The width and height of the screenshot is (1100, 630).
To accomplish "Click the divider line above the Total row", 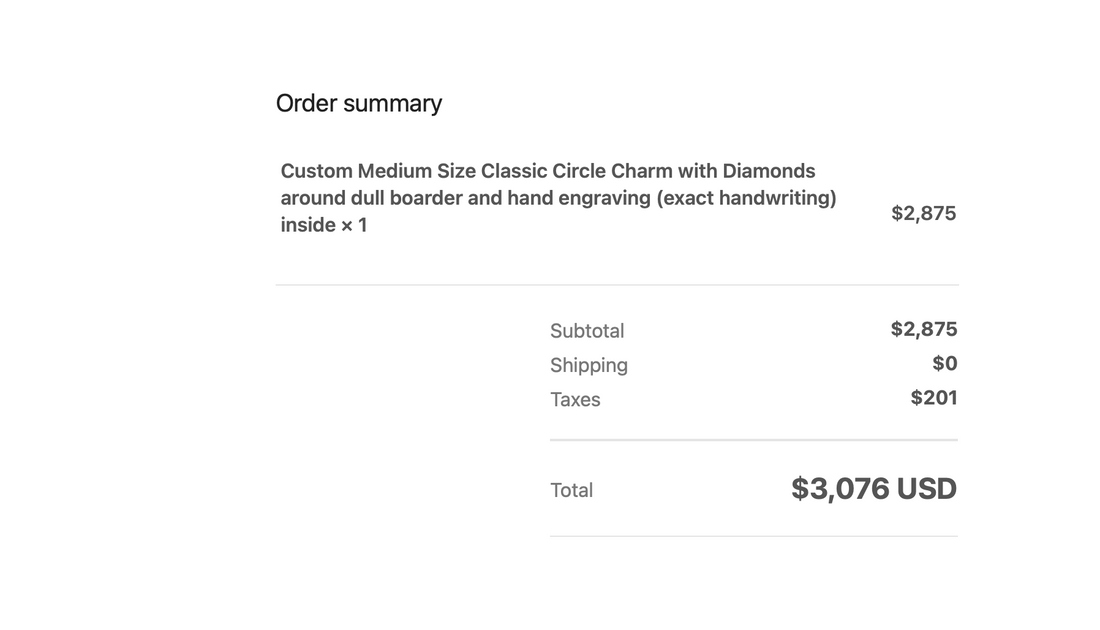I will pyautogui.click(x=753, y=440).
